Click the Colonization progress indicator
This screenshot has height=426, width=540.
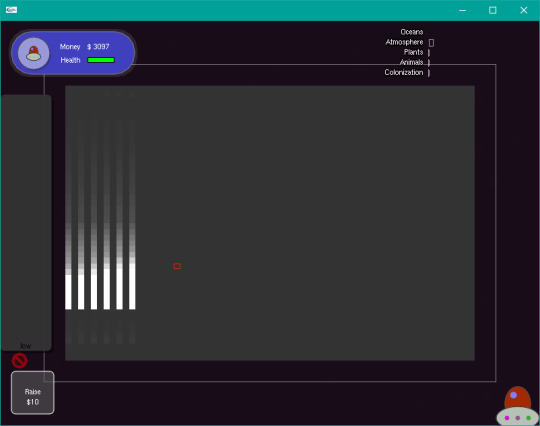(429, 73)
